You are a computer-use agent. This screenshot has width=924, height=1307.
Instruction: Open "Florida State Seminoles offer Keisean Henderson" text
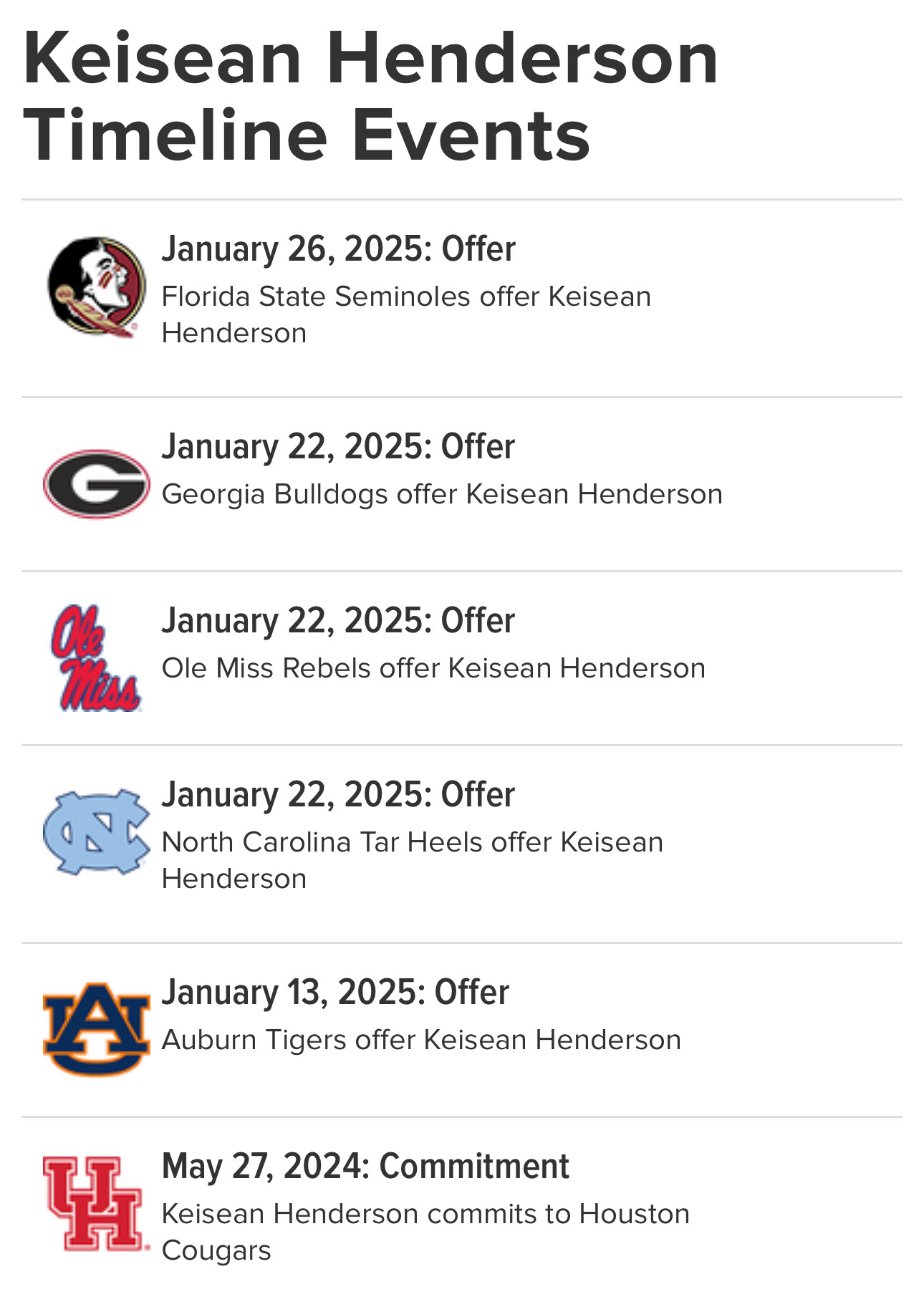coord(406,314)
